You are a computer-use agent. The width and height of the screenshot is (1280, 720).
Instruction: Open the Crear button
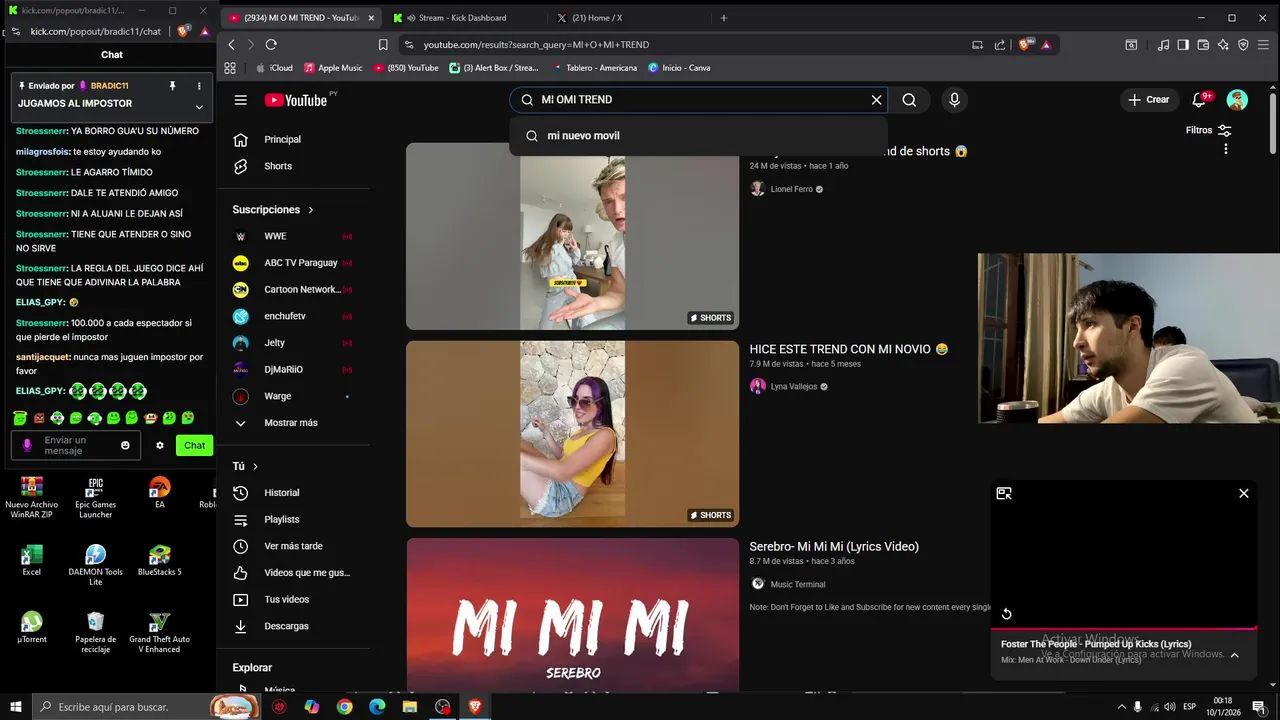click(x=1148, y=100)
